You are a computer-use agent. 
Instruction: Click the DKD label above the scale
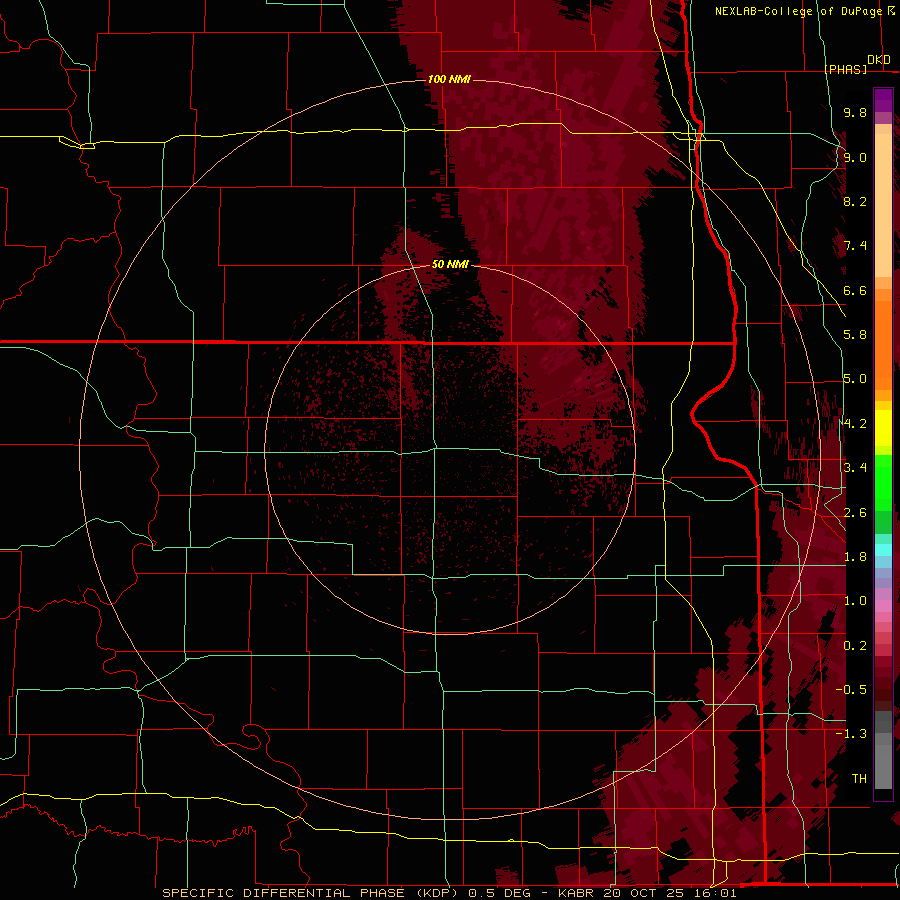coord(879,60)
